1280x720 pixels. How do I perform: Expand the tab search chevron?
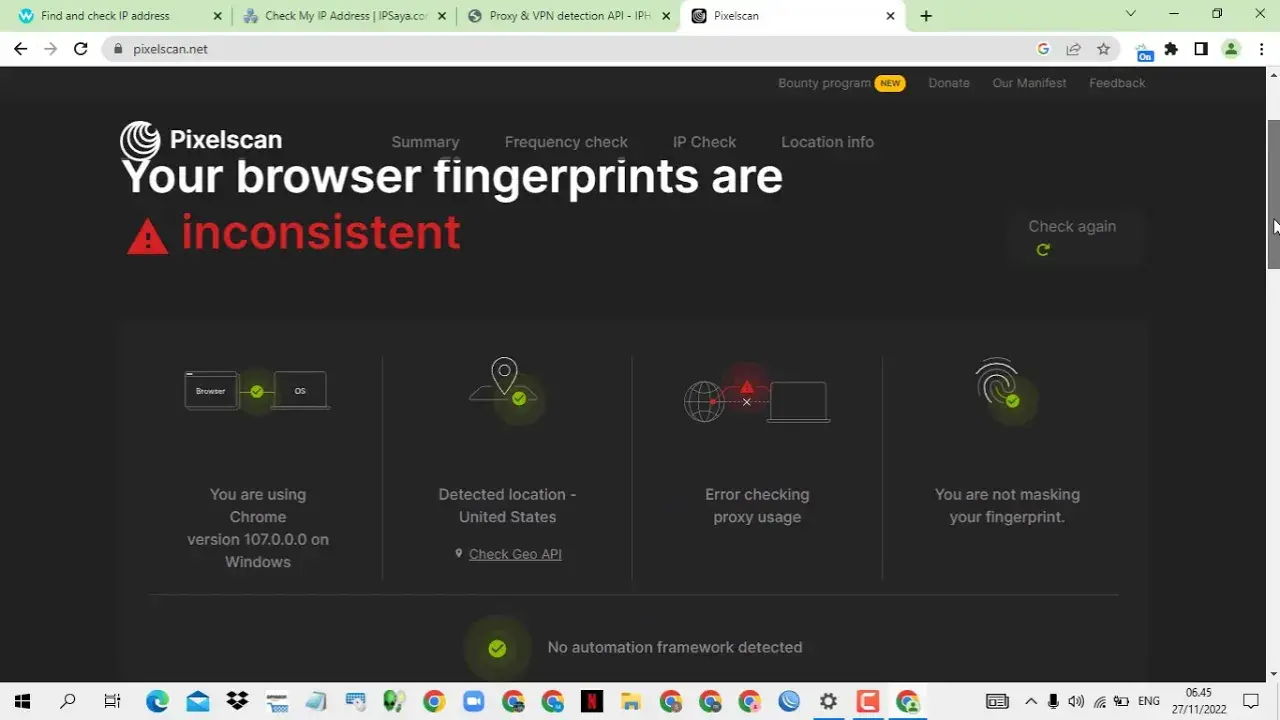coord(1131,14)
